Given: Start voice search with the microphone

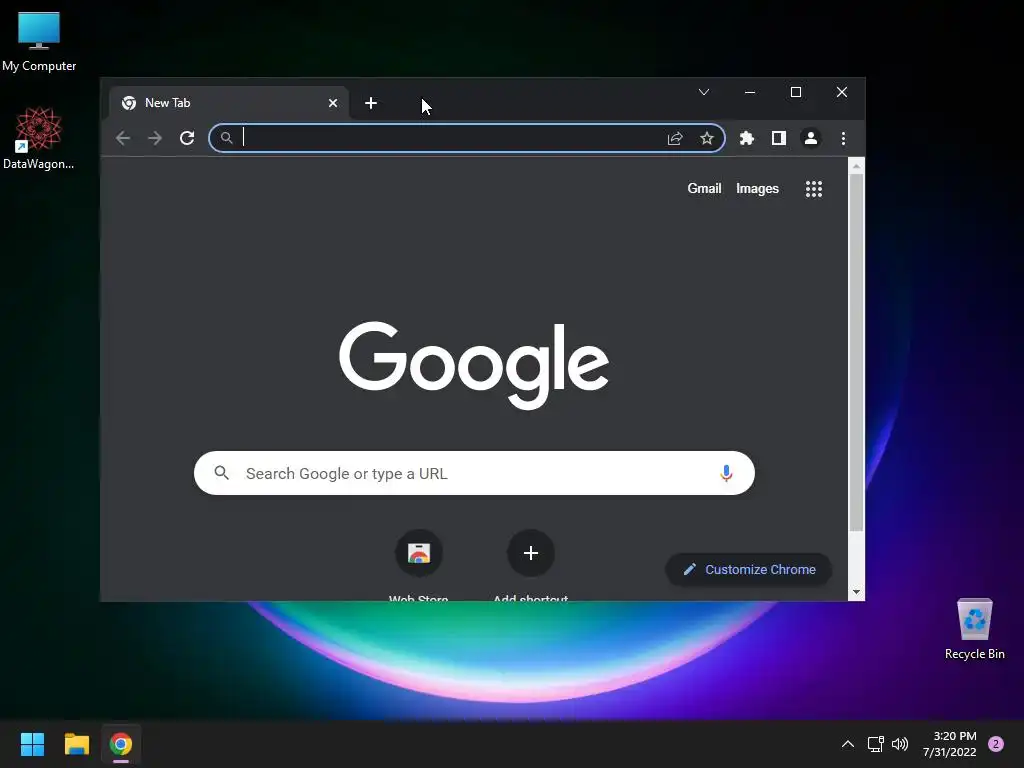Looking at the screenshot, I should 726,473.
